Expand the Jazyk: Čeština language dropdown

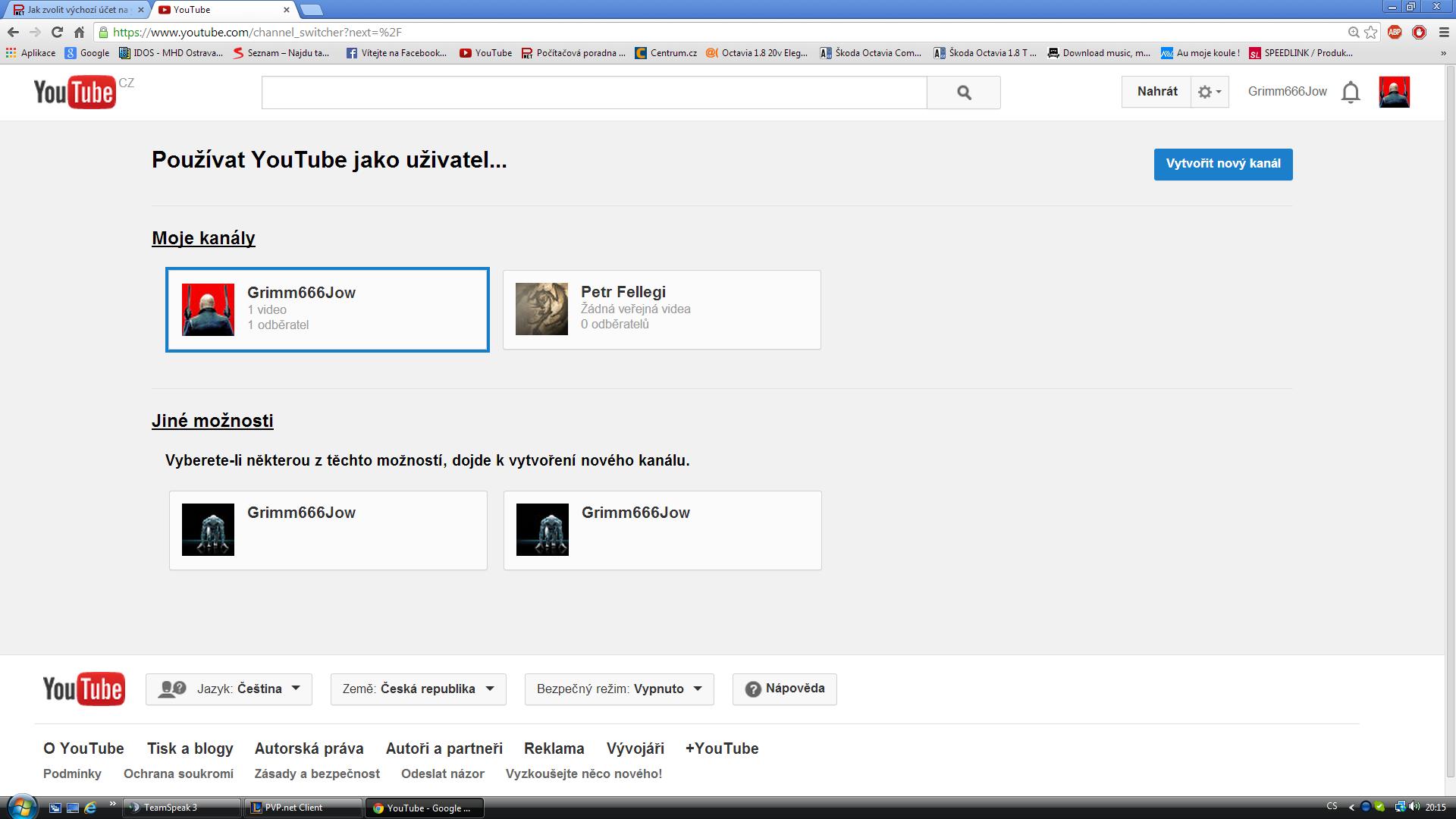(x=229, y=689)
